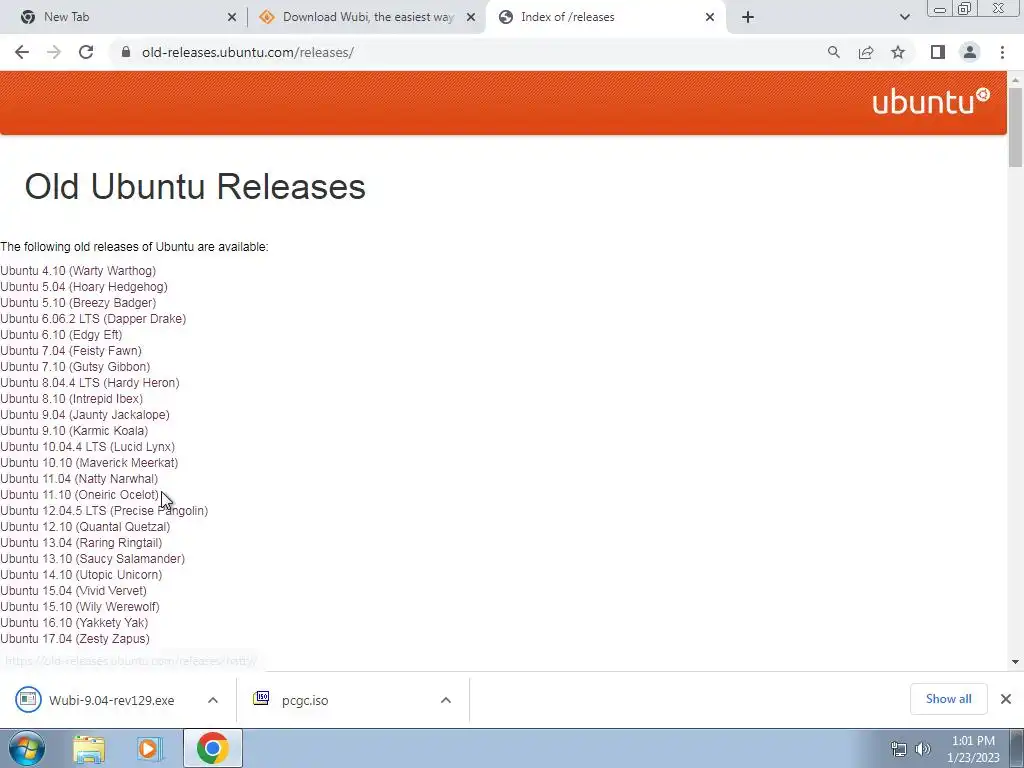Close the Download Wubi tab
Image resolution: width=1024 pixels, height=768 pixels.
pyautogui.click(x=471, y=17)
